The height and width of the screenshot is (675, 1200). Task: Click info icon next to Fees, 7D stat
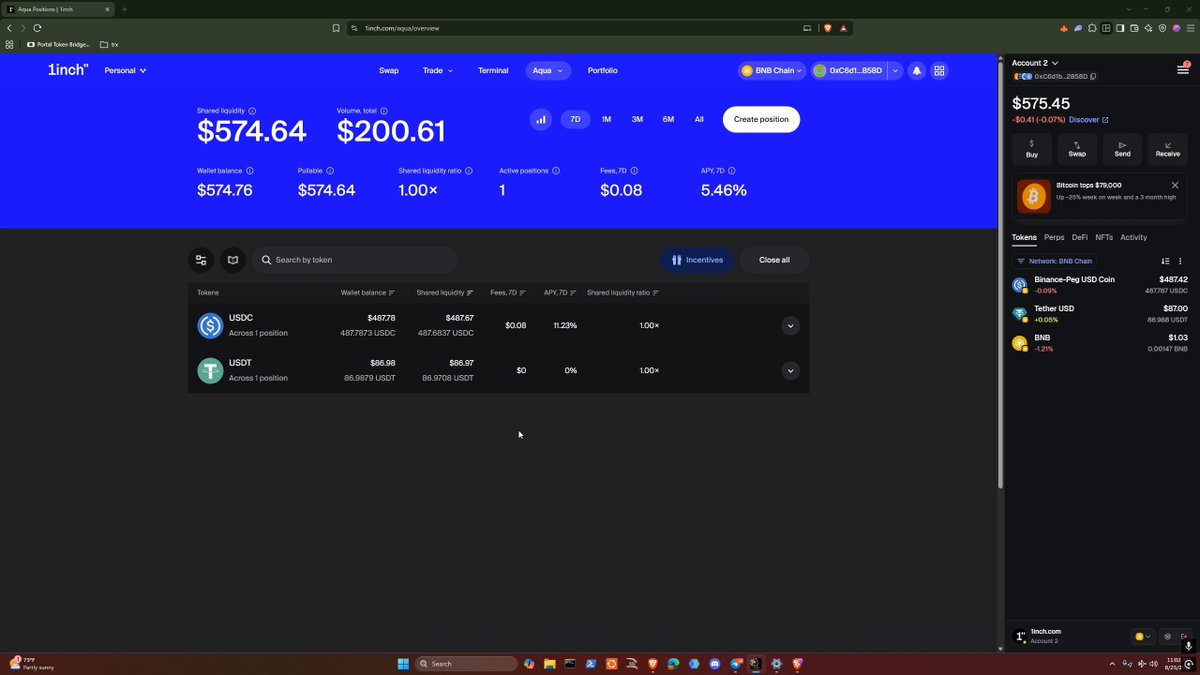(635, 171)
